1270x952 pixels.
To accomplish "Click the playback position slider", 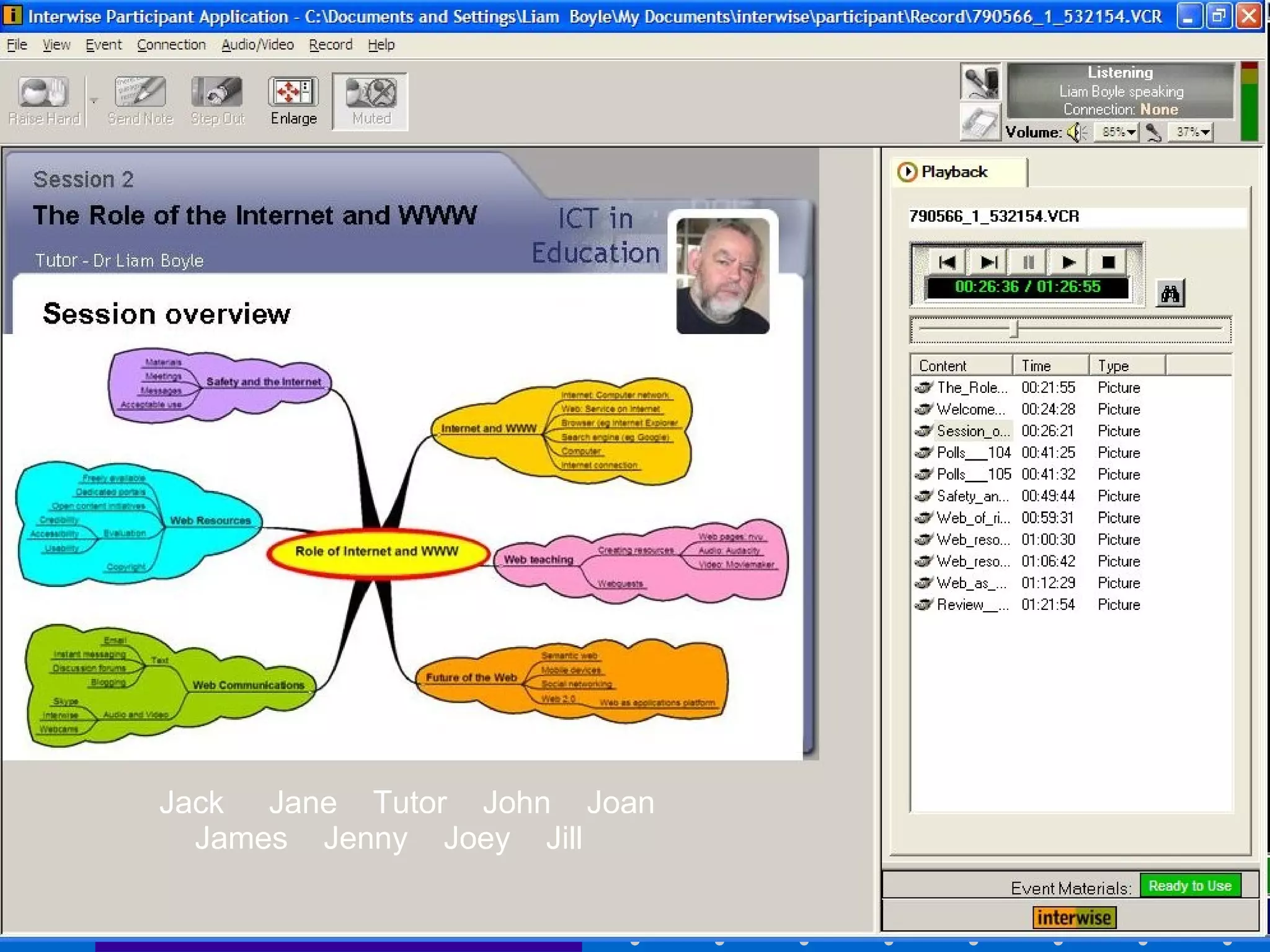I will [x=1013, y=329].
